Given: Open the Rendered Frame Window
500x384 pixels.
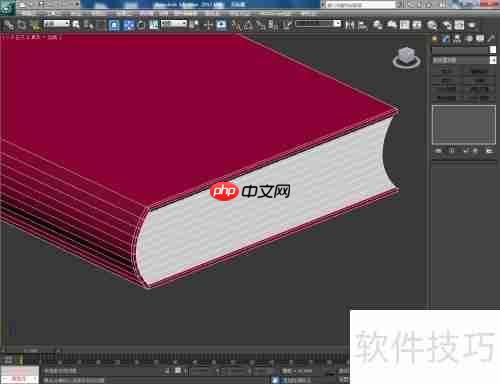Looking at the screenshot, I should [459, 25].
